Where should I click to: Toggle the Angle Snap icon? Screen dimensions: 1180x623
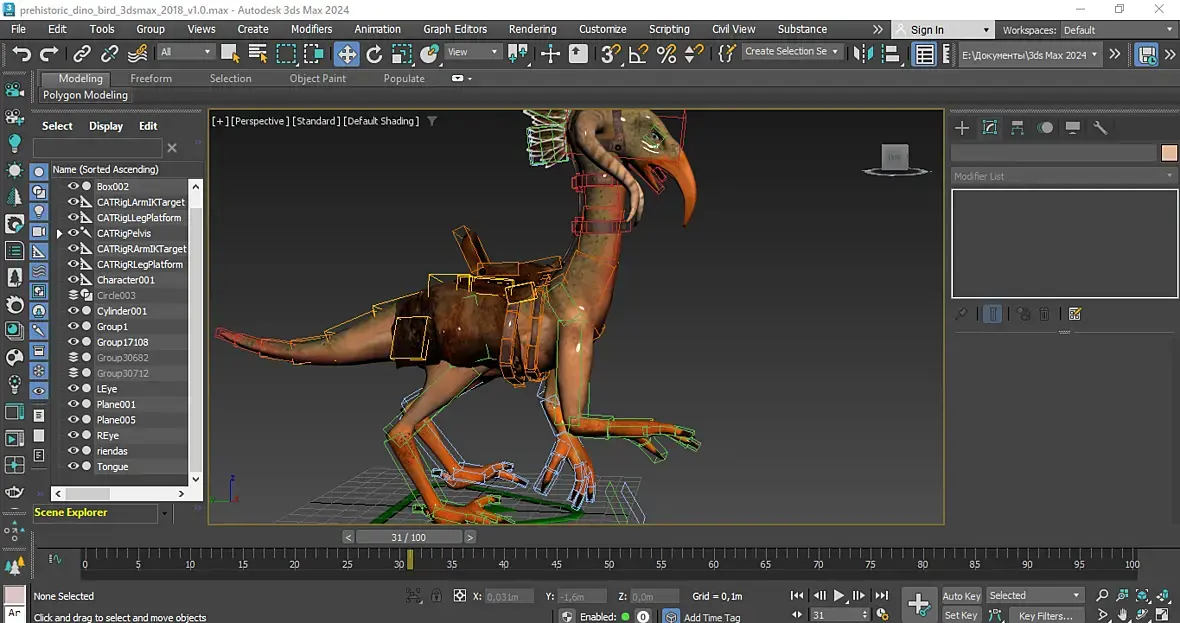pyautogui.click(x=638, y=54)
